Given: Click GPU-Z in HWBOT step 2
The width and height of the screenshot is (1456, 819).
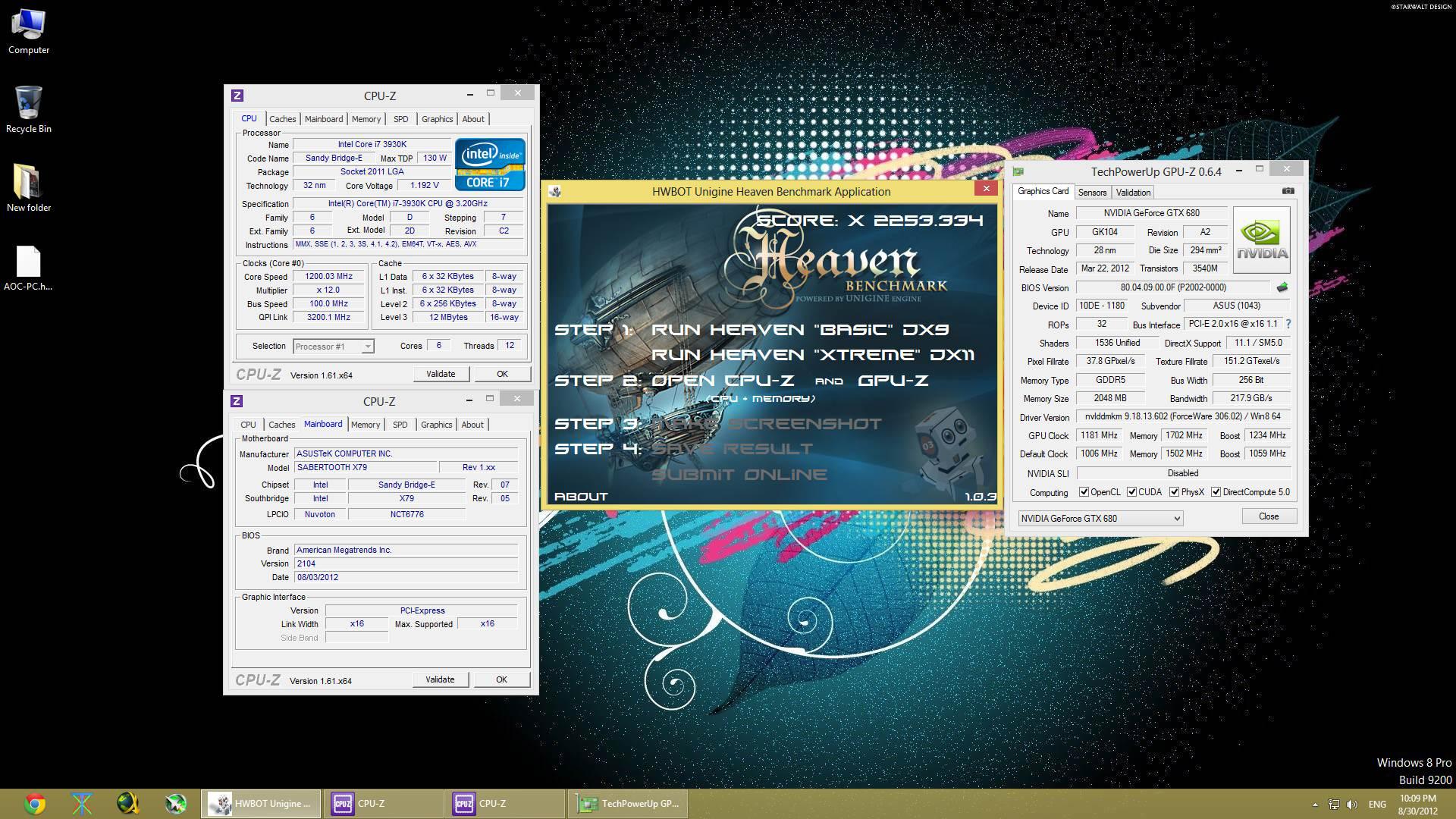Looking at the screenshot, I should coord(893,381).
